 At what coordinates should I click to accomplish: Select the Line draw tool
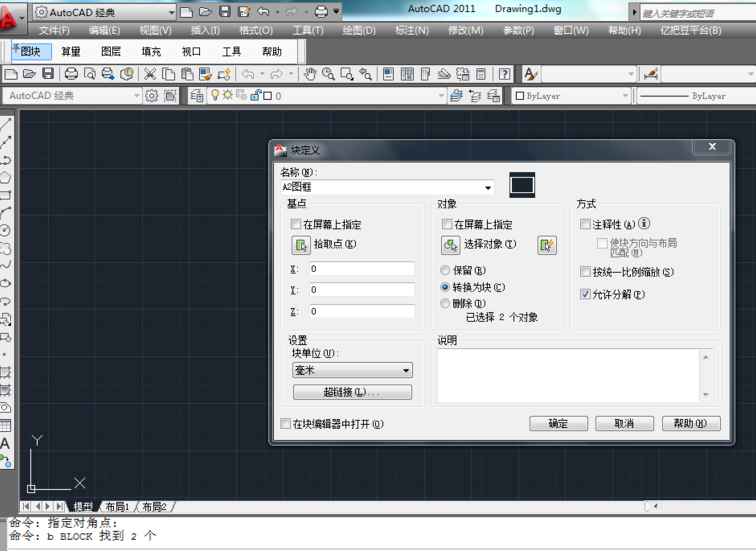pos(6,124)
